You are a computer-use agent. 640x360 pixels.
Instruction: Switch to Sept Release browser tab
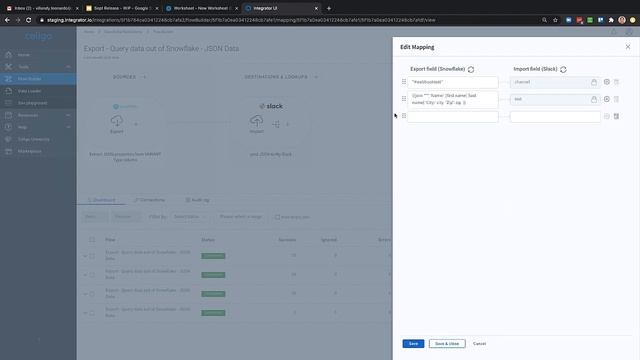click(122, 8)
